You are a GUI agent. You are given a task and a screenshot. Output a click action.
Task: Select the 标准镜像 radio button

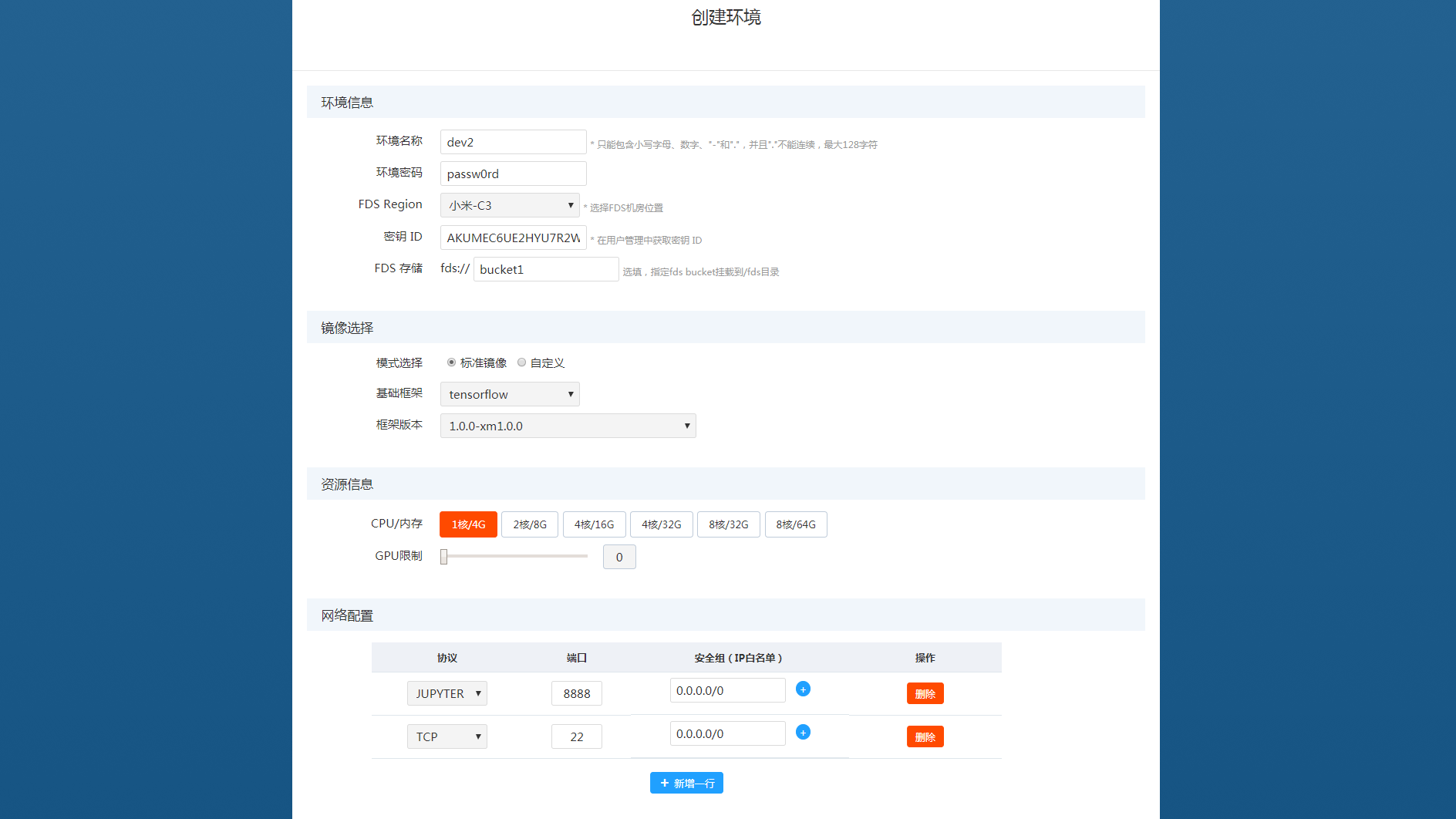451,362
